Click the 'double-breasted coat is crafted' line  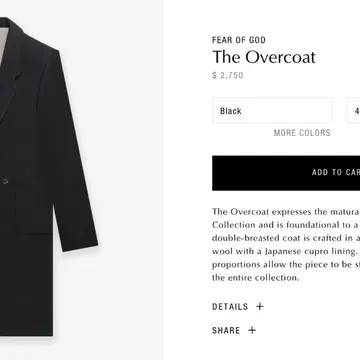point(286,238)
